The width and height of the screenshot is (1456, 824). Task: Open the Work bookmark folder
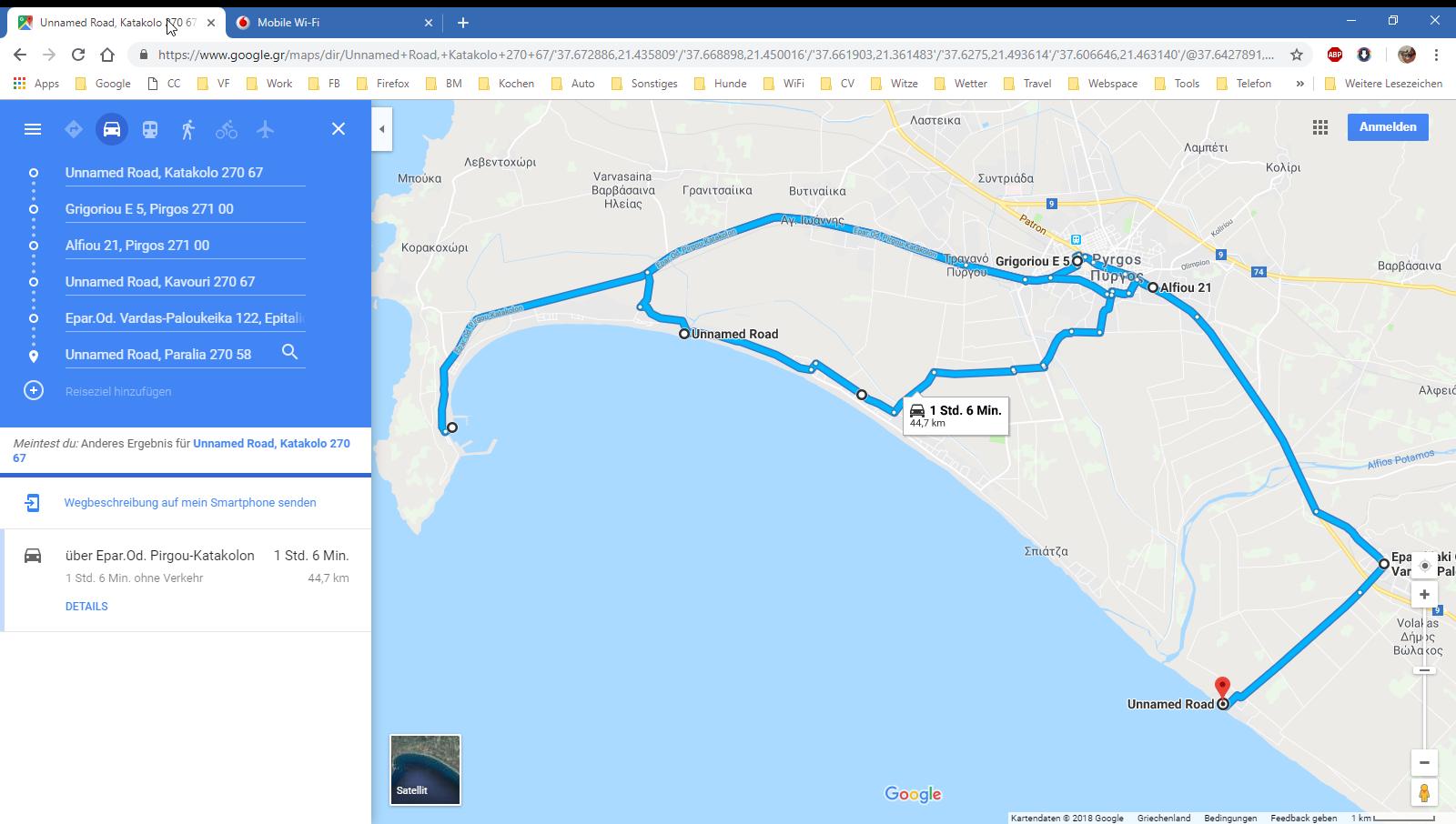(x=270, y=83)
